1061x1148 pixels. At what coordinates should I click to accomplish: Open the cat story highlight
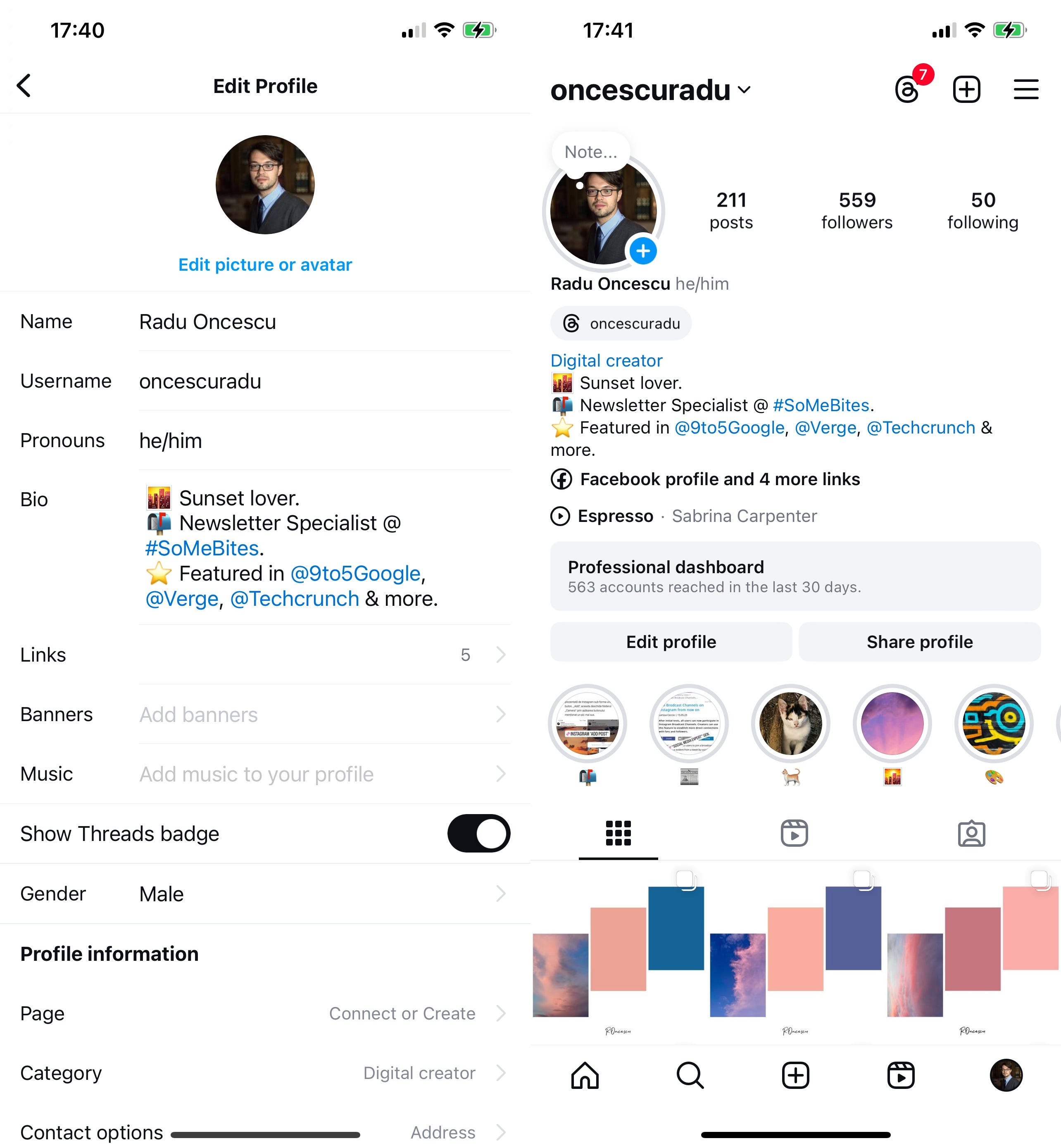coord(790,723)
